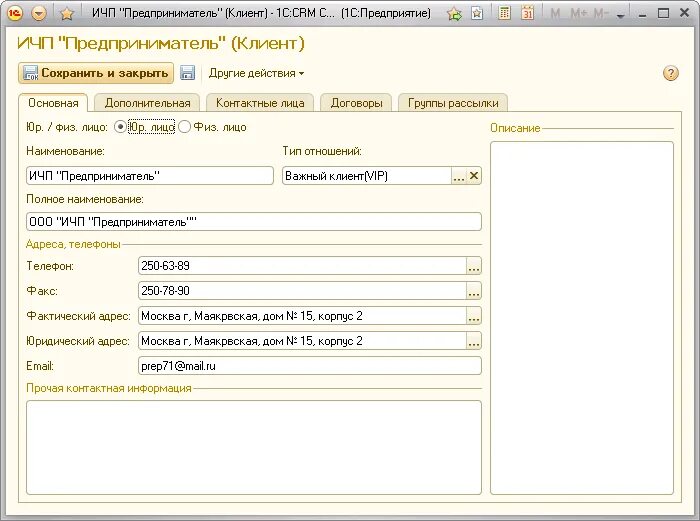Save record with the floppy disk icon
Screen dimensions: 700x521
click(x=188, y=73)
